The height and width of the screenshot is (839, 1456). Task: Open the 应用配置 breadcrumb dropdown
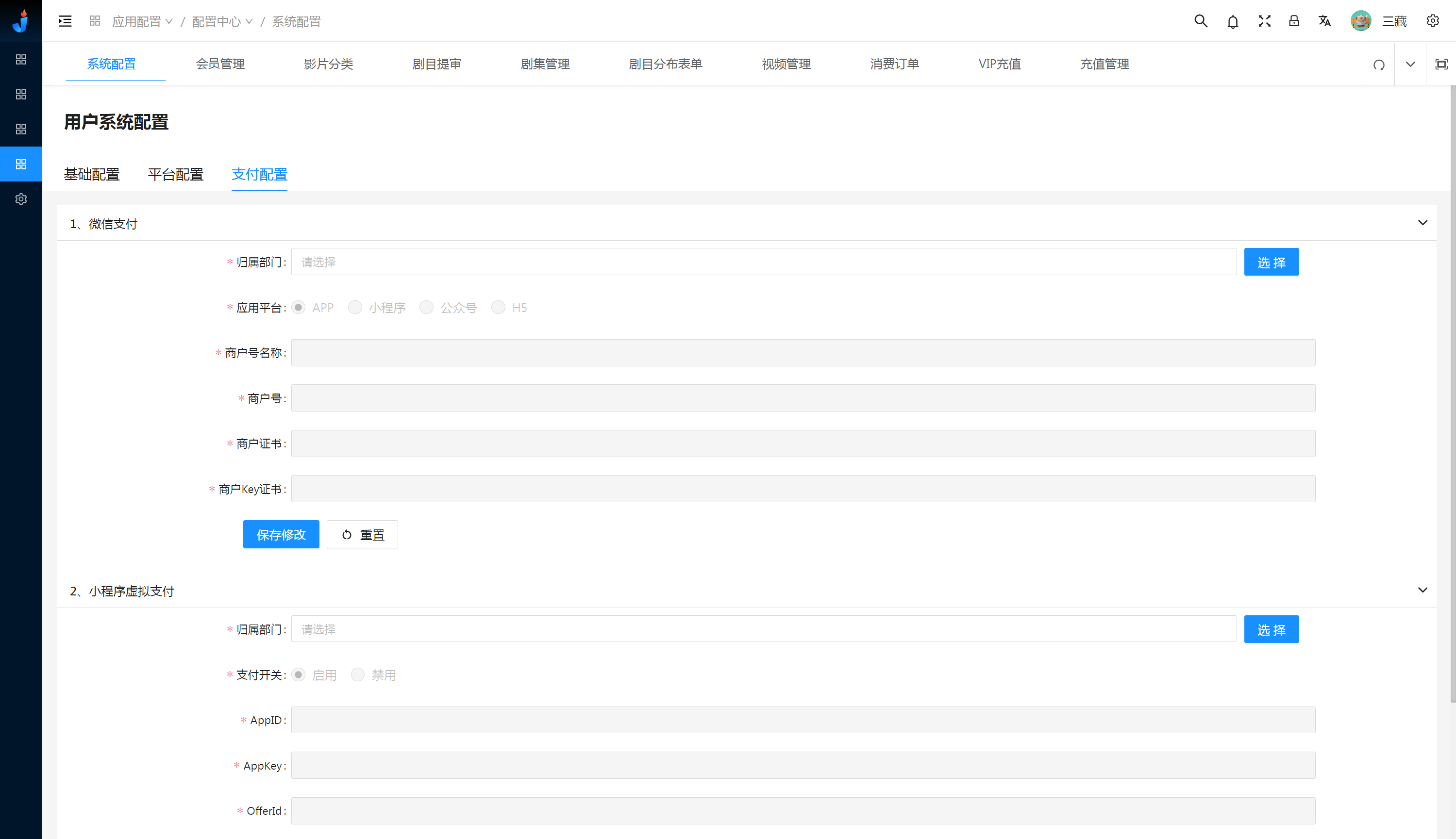142,21
